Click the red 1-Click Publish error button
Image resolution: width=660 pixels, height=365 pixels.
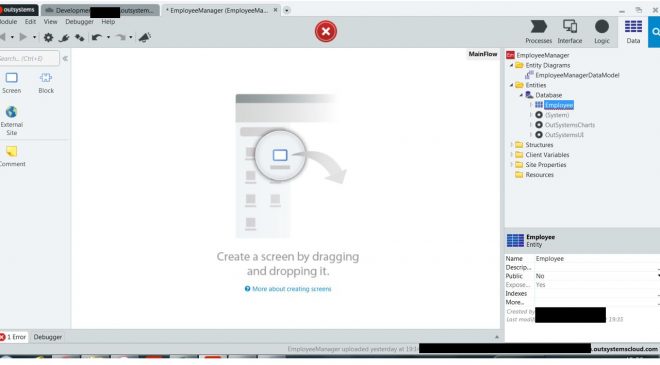pos(326,31)
